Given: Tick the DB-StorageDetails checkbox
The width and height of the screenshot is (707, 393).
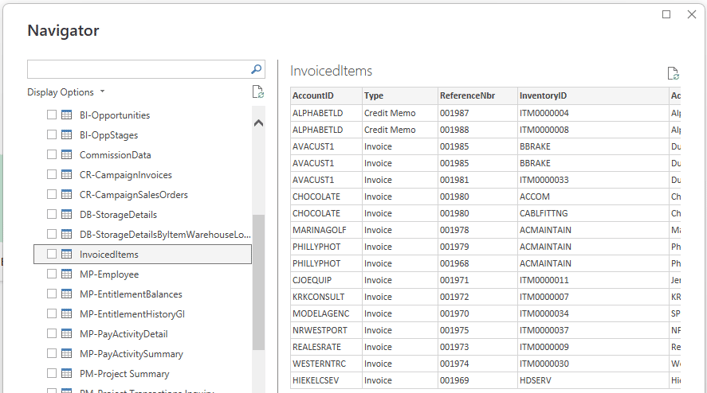Looking at the screenshot, I should tap(52, 214).
